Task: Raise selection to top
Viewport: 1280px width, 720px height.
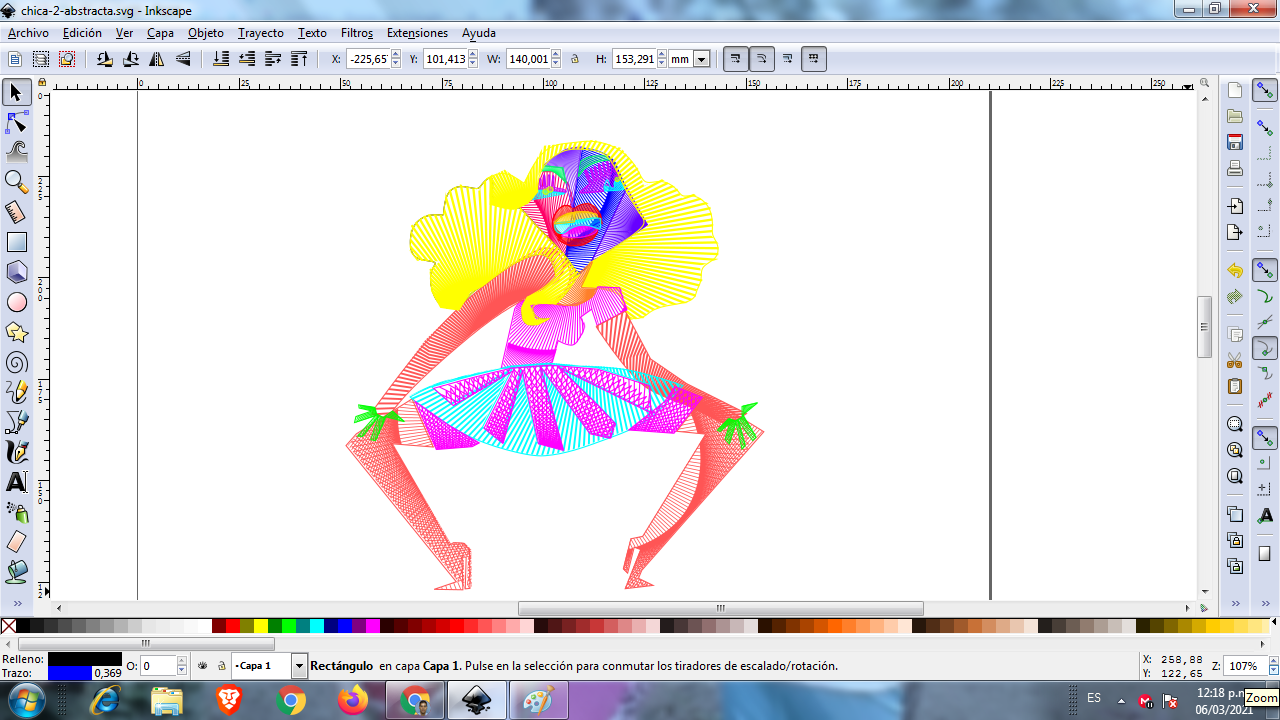Action: click(299, 59)
